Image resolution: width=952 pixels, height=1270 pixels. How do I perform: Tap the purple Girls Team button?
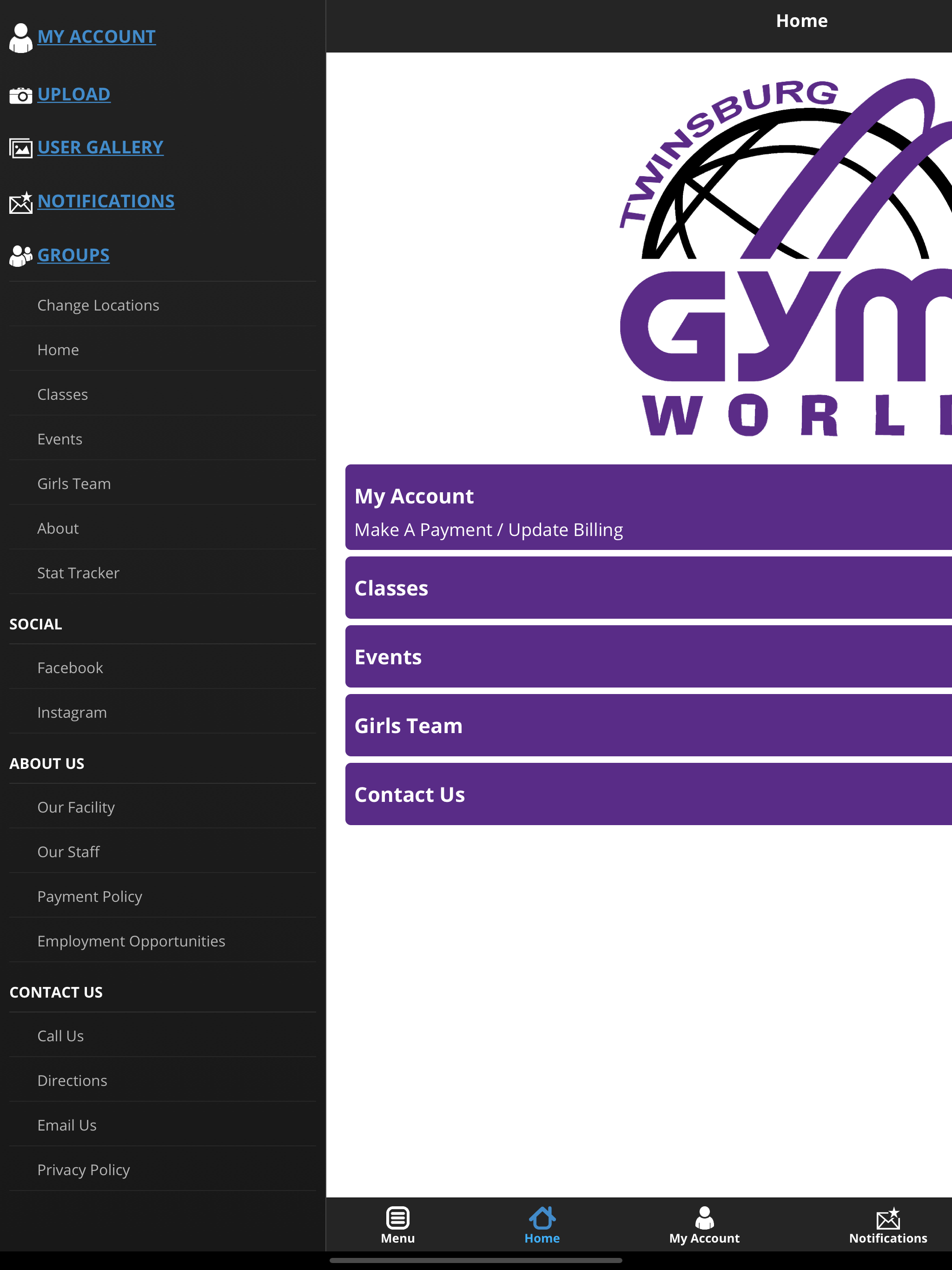[648, 726]
